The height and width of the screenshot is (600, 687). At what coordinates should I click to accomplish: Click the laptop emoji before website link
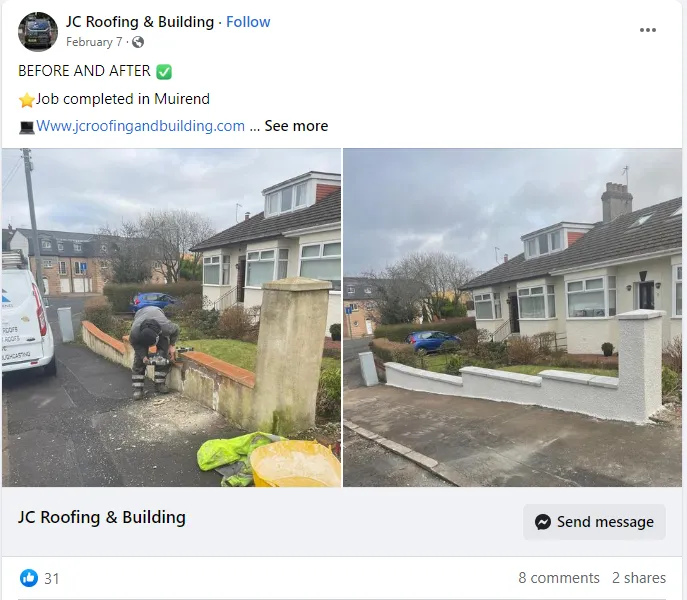coord(26,128)
